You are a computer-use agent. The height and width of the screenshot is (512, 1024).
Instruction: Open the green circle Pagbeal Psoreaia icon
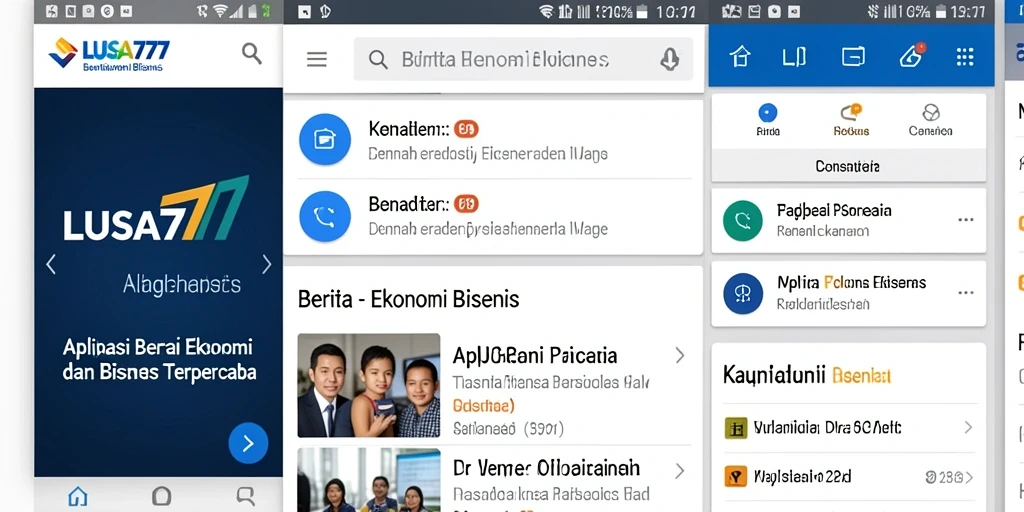click(743, 220)
